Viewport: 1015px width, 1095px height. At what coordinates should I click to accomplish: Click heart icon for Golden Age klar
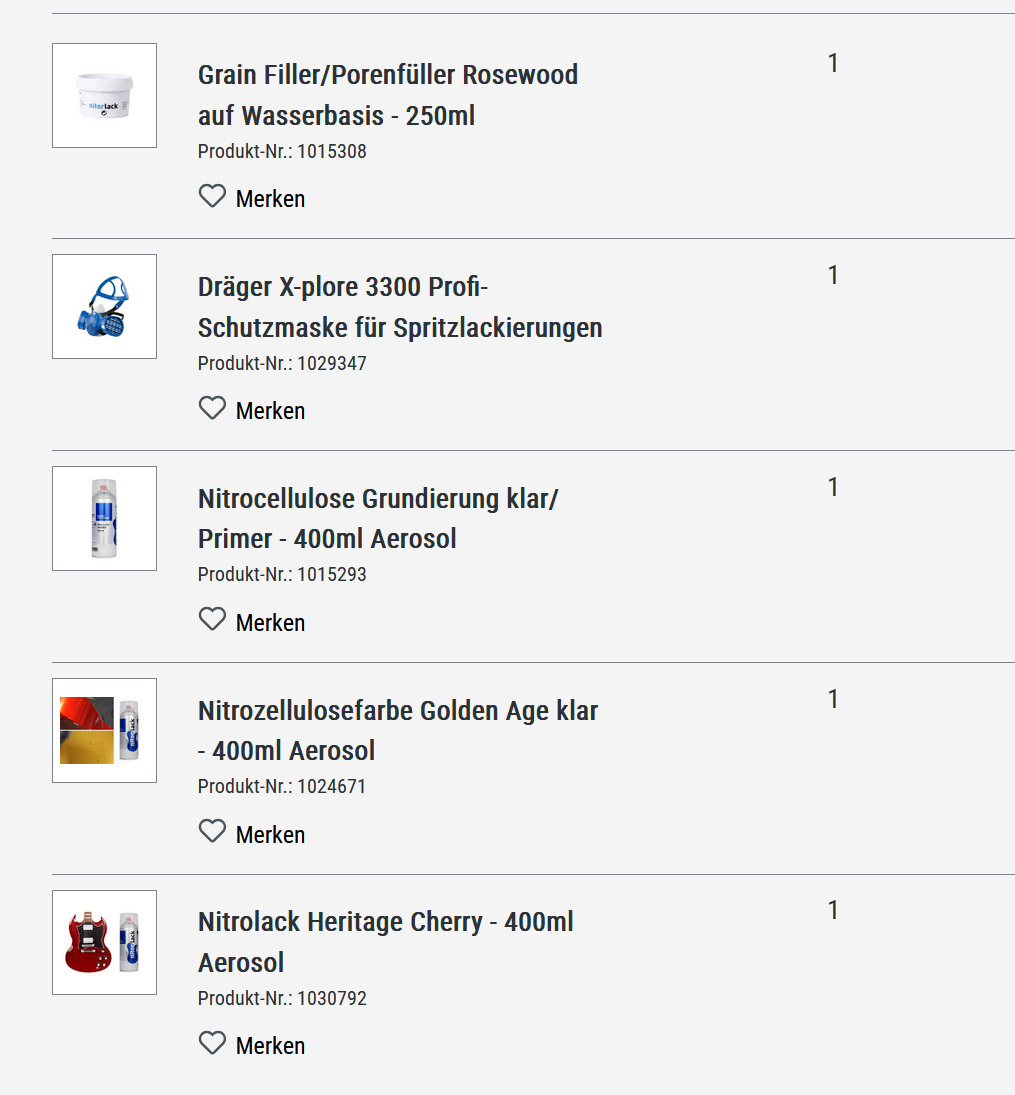212,832
